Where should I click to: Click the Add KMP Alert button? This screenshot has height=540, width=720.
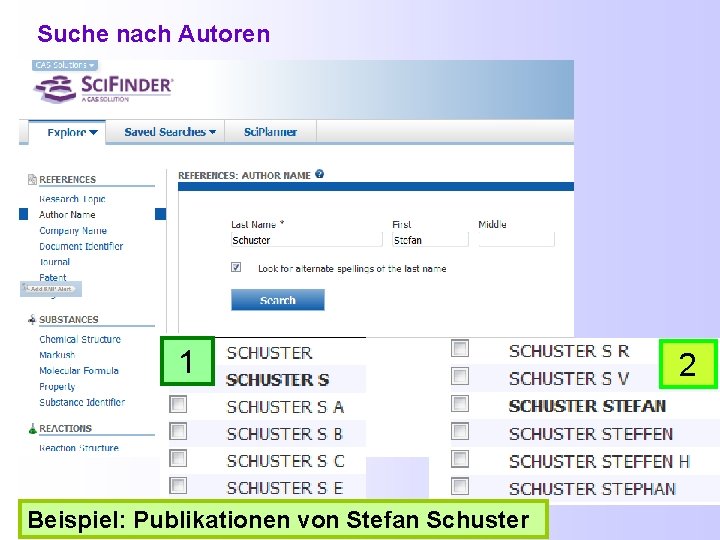point(51,289)
